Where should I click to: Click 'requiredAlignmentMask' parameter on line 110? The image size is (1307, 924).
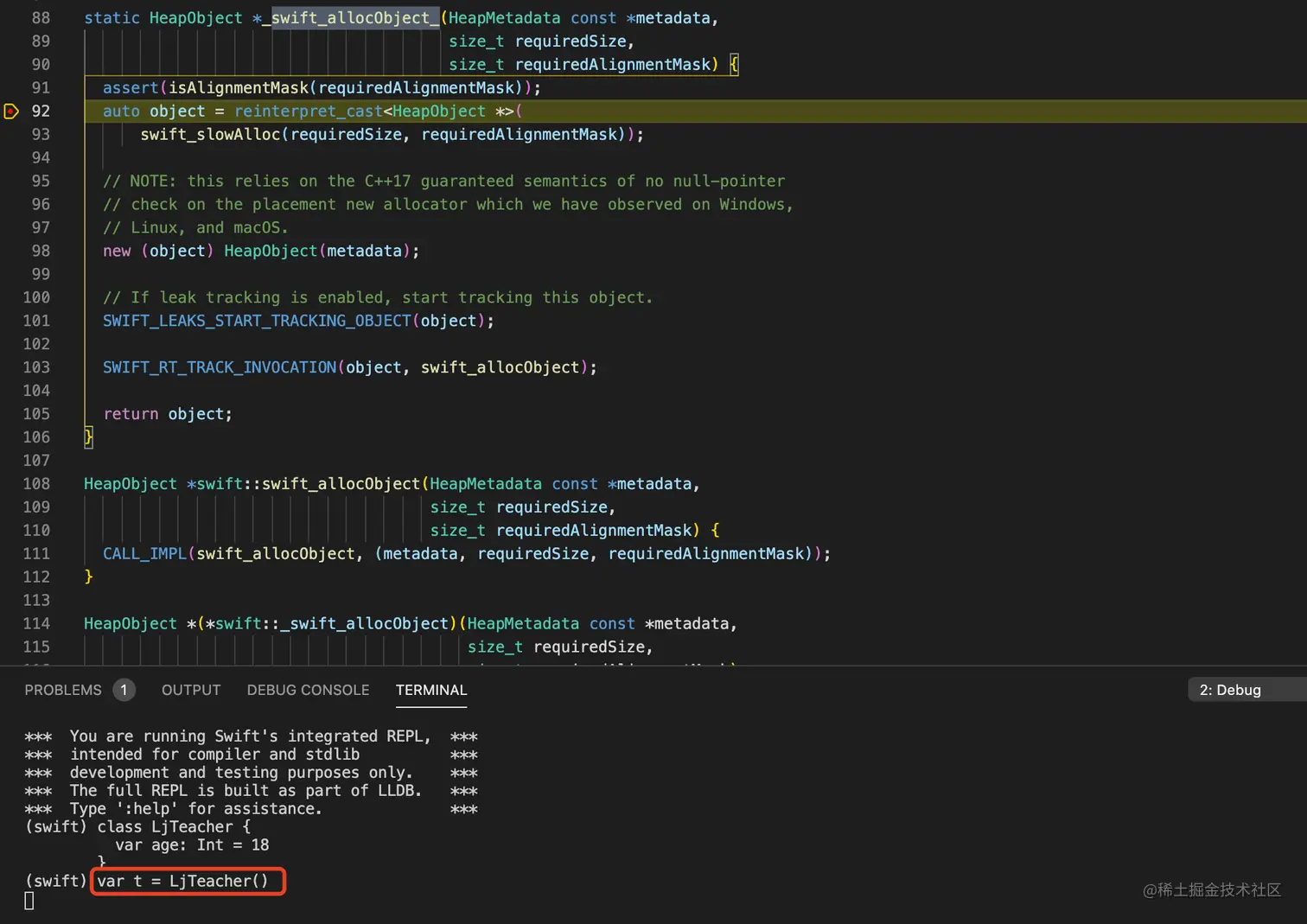tap(594, 531)
